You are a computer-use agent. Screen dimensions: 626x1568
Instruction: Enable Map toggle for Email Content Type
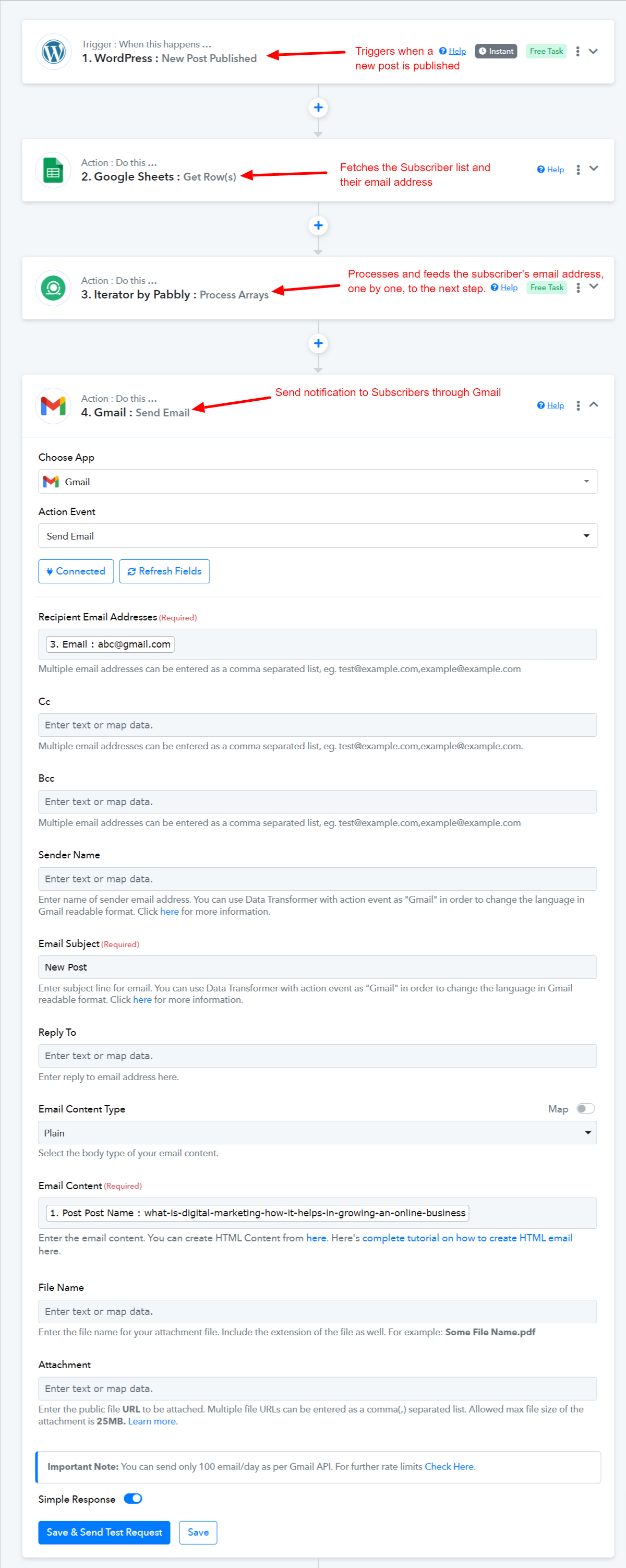click(586, 1108)
